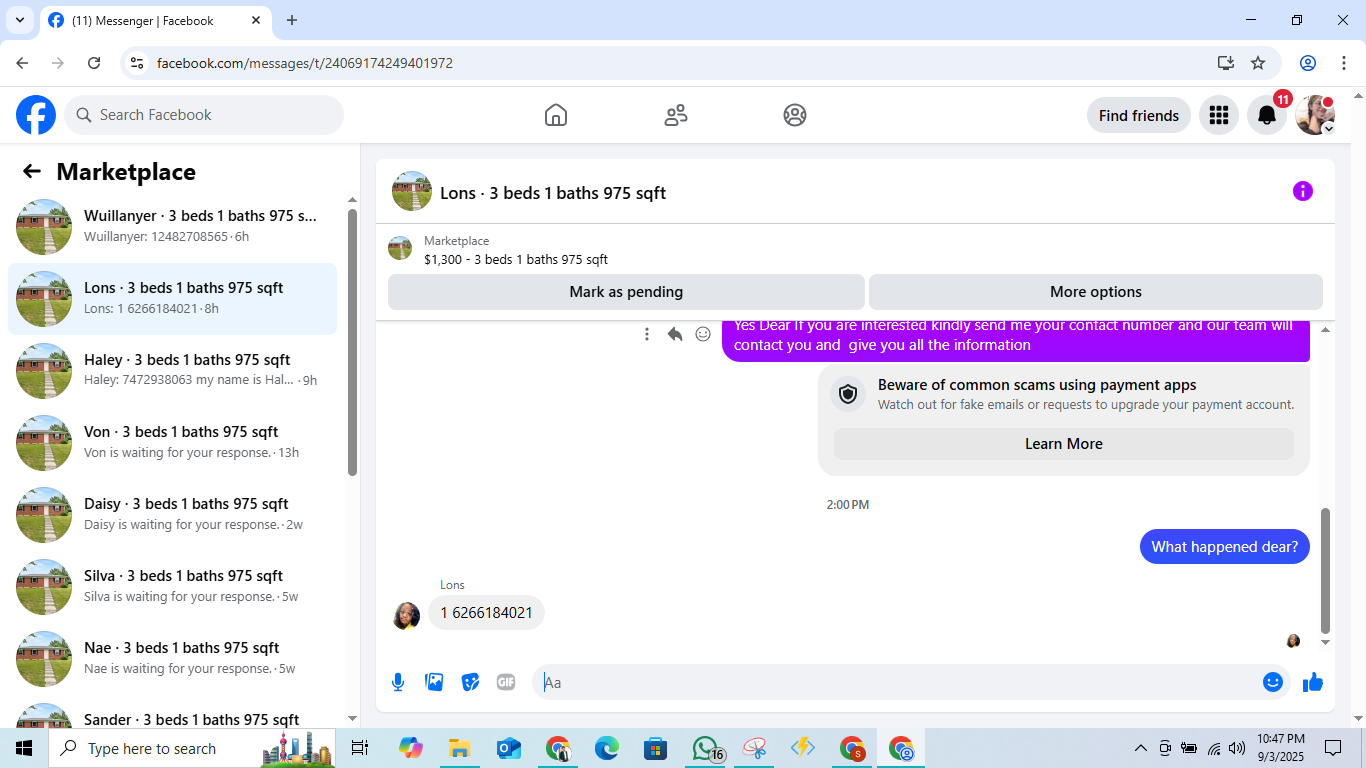Open the Wuillanyer conversation
Viewport: 1366px width, 768px height.
click(172, 227)
